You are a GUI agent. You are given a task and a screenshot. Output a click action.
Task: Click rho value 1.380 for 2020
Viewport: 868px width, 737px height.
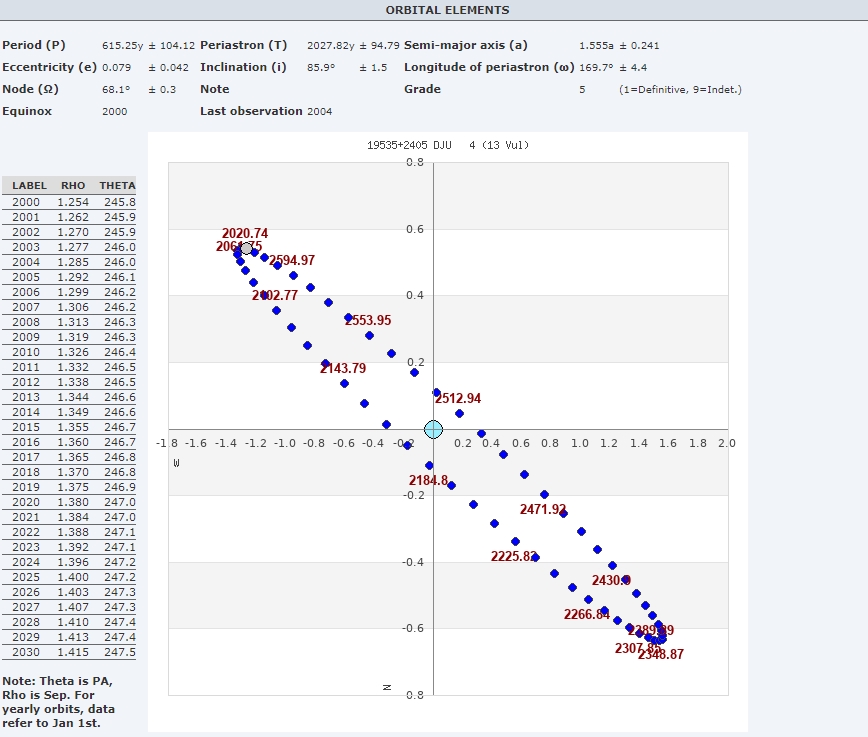pos(73,502)
